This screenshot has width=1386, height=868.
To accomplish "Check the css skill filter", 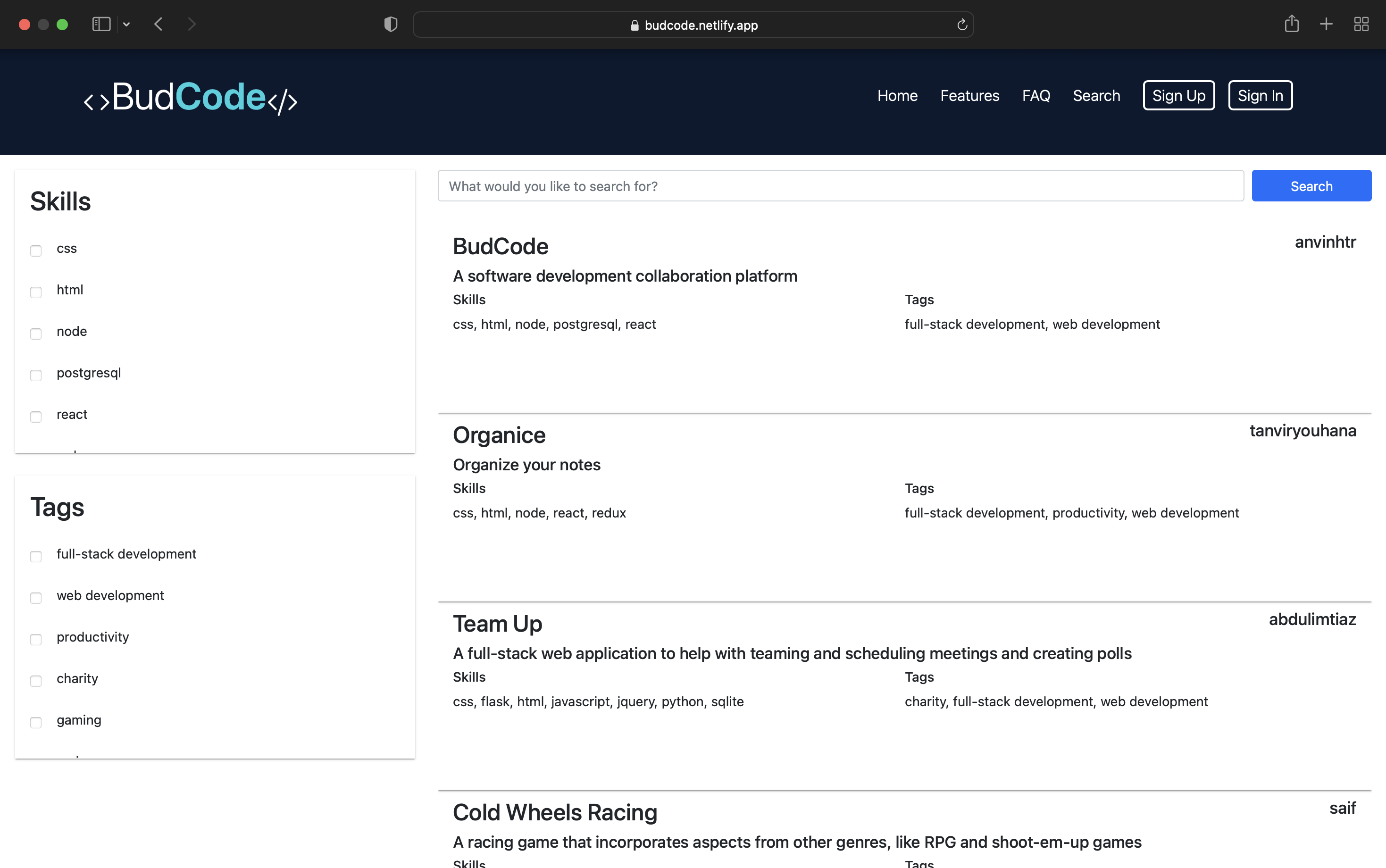I will tap(35, 250).
